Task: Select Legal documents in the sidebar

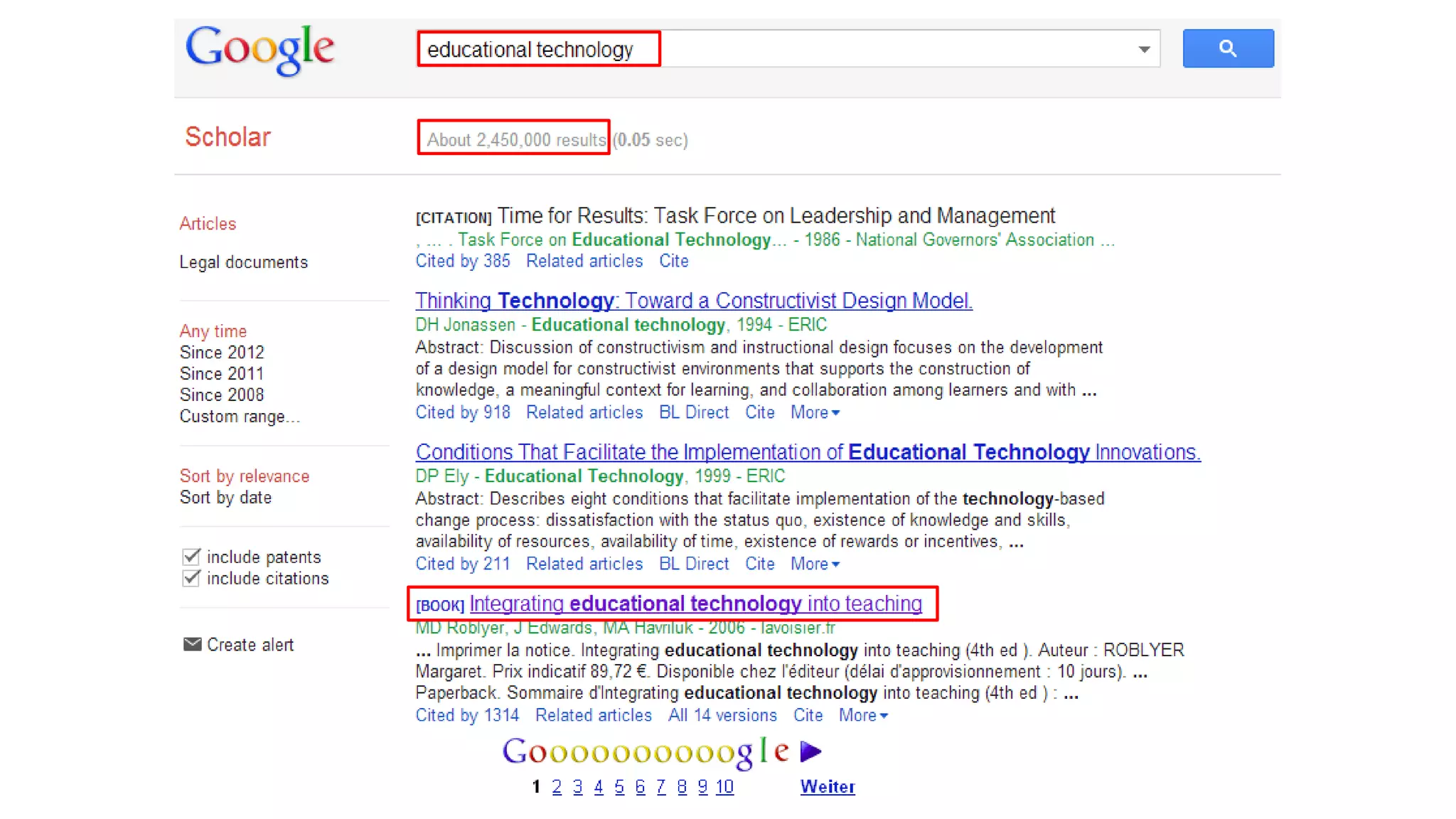Action: [x=243, y=262]
